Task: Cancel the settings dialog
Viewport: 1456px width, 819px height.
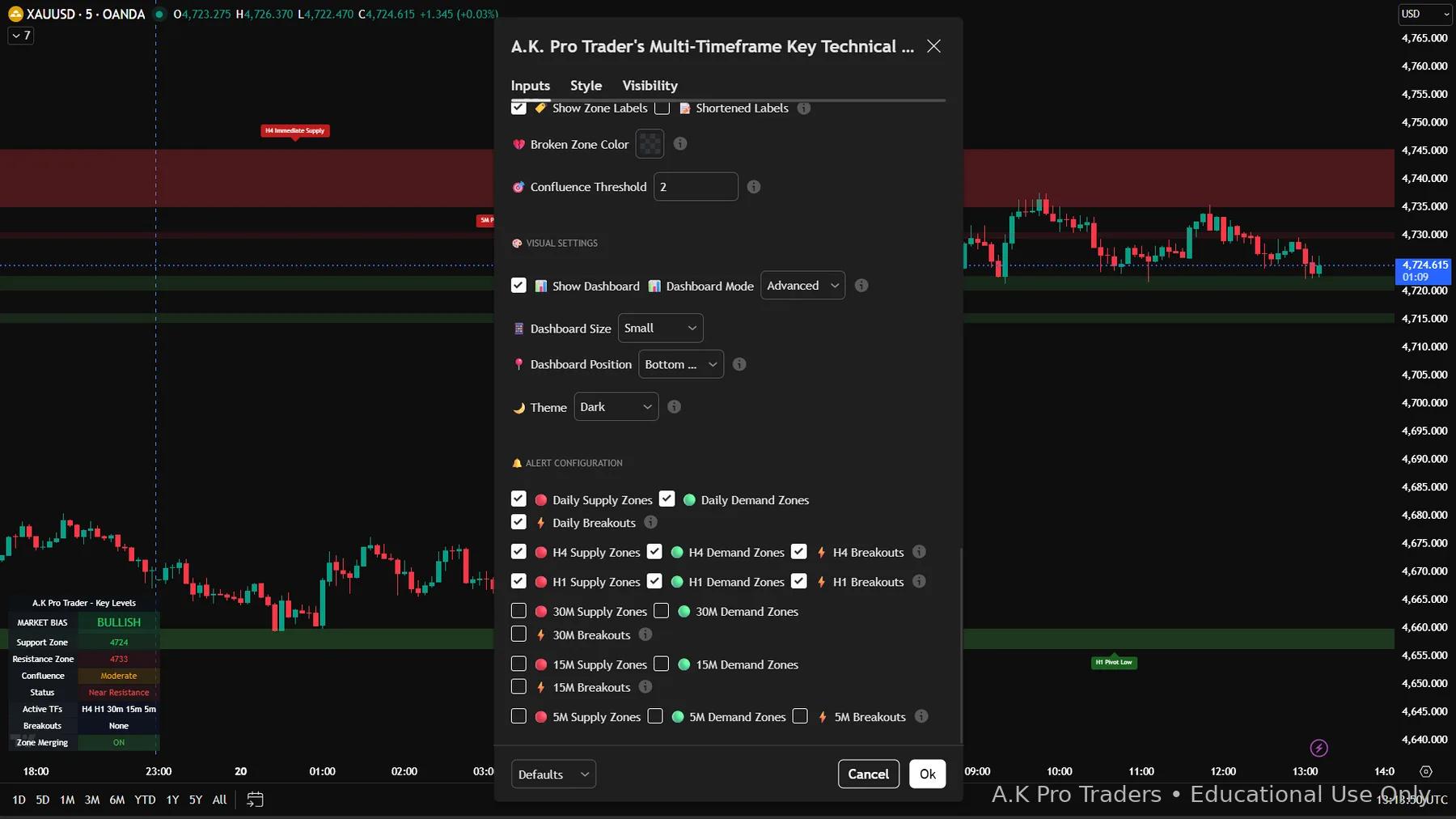Action: tap(867, 774)
